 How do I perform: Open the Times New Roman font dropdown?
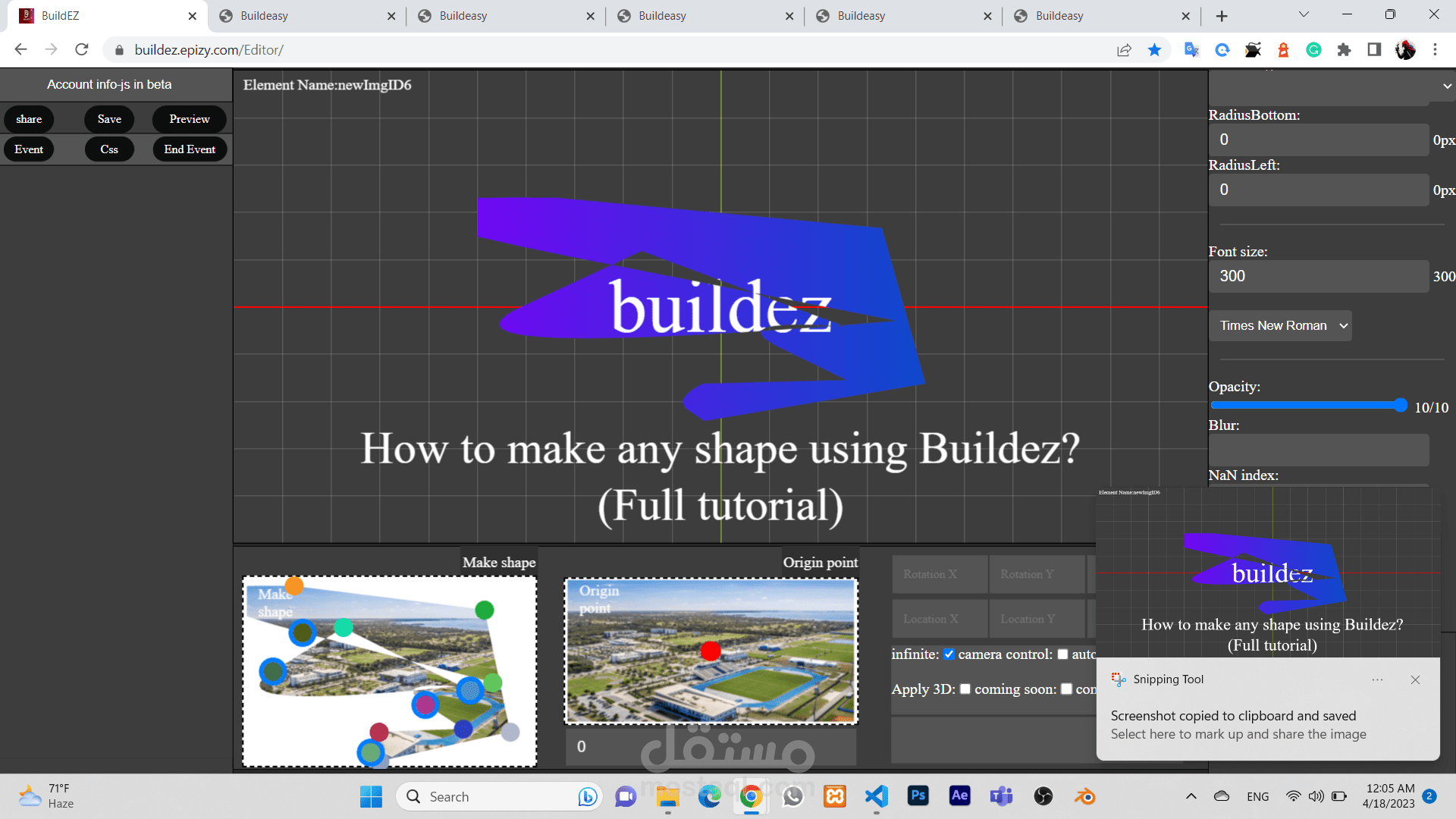(x=1280, y=325)
